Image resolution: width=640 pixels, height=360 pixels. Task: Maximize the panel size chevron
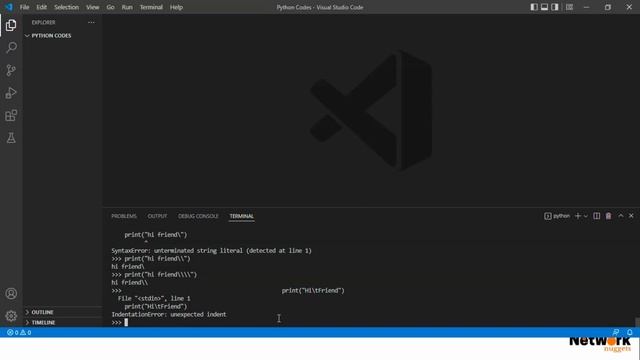[x=621, y=216]
